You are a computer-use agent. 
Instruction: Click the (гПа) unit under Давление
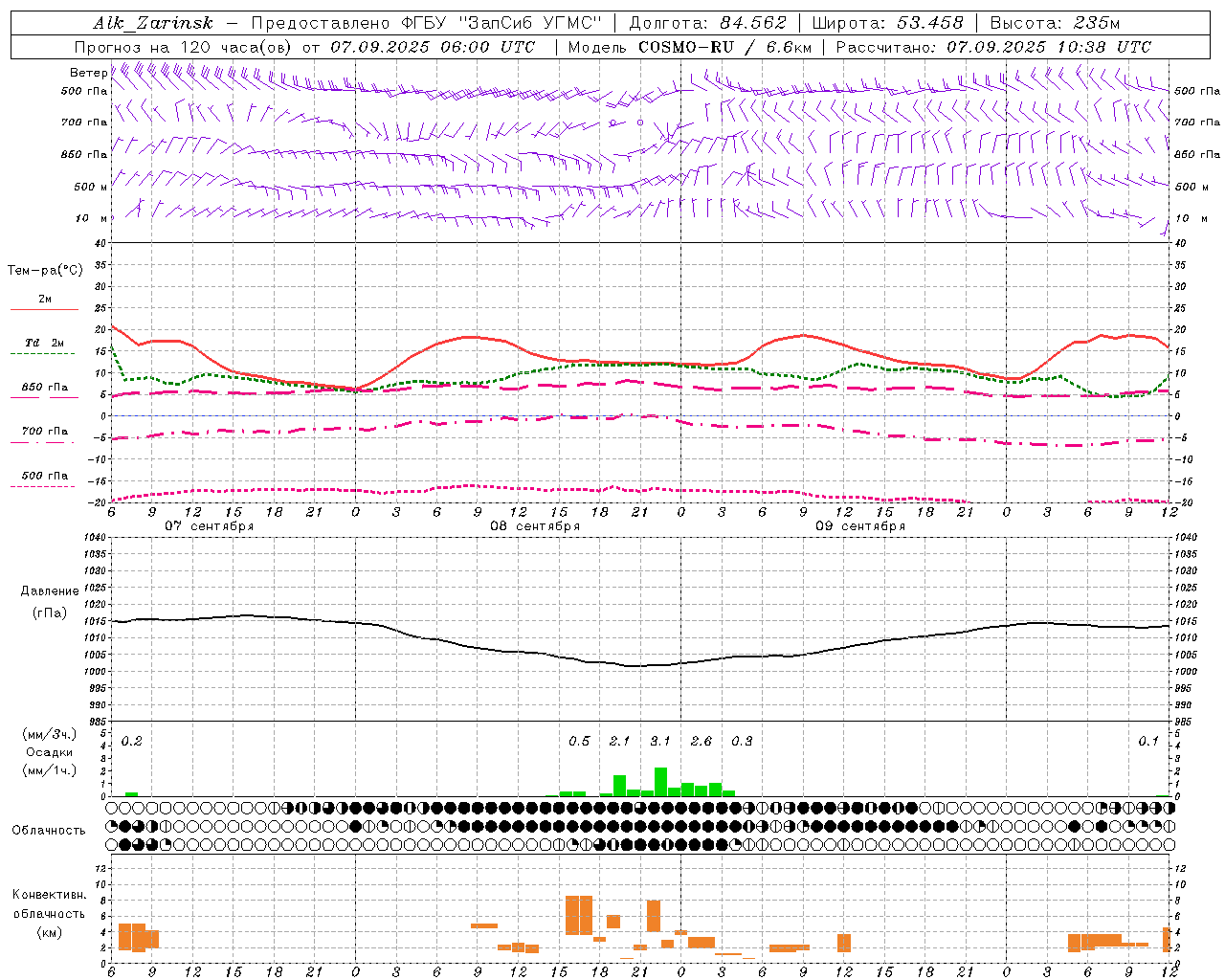pyautogui.click(x=50, y=613)
